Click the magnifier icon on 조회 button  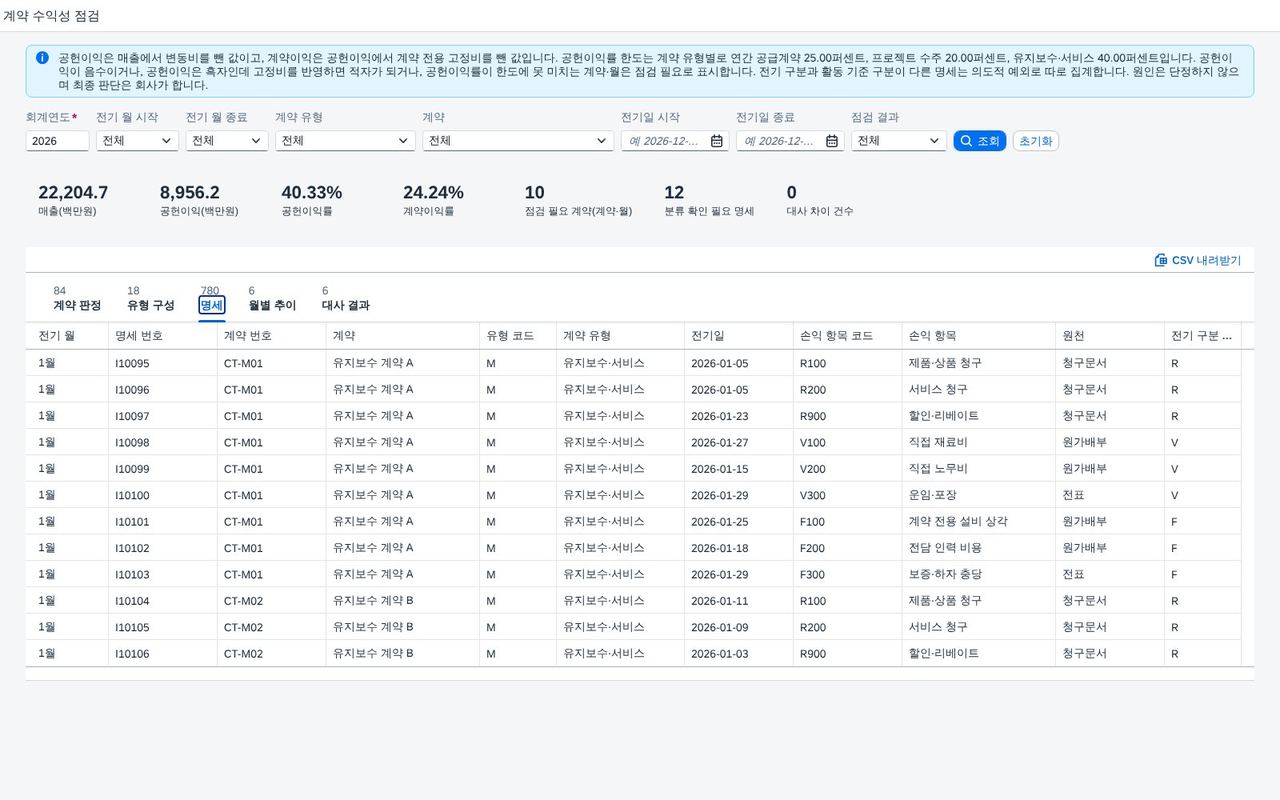click(x=966, y=141)
